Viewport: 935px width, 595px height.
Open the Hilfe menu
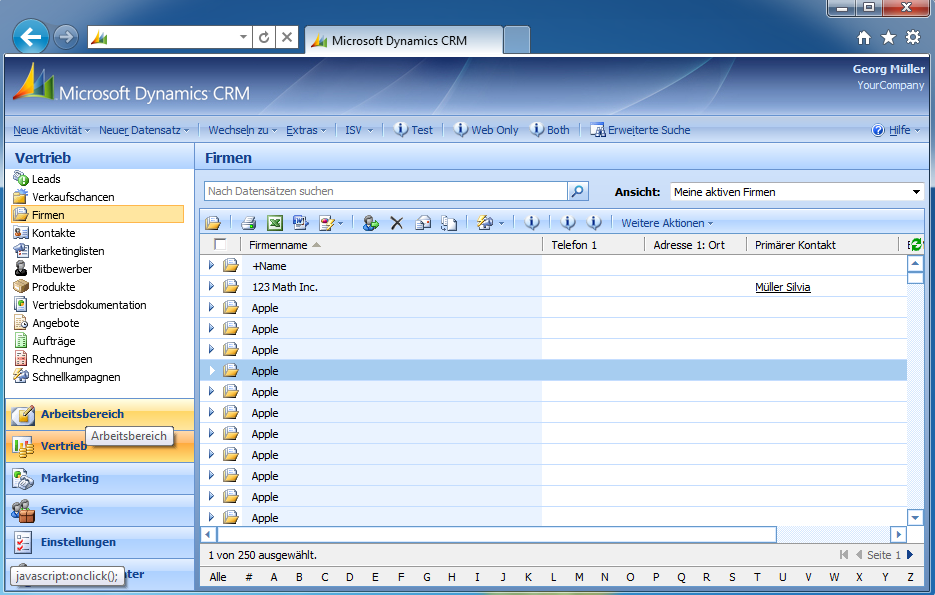(896, 130)
